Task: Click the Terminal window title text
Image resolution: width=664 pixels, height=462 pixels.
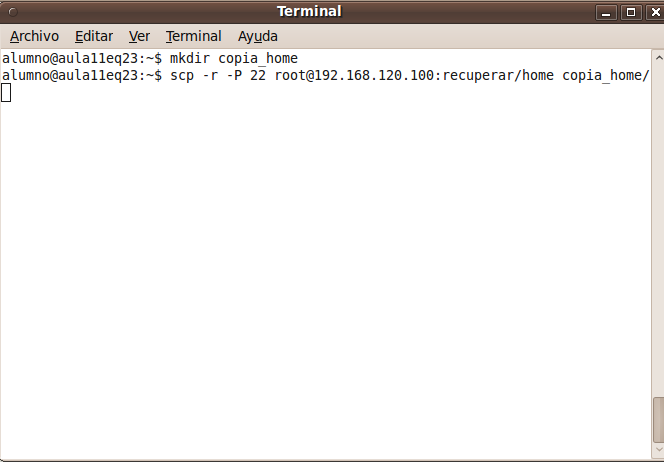Action: (309, 11)
